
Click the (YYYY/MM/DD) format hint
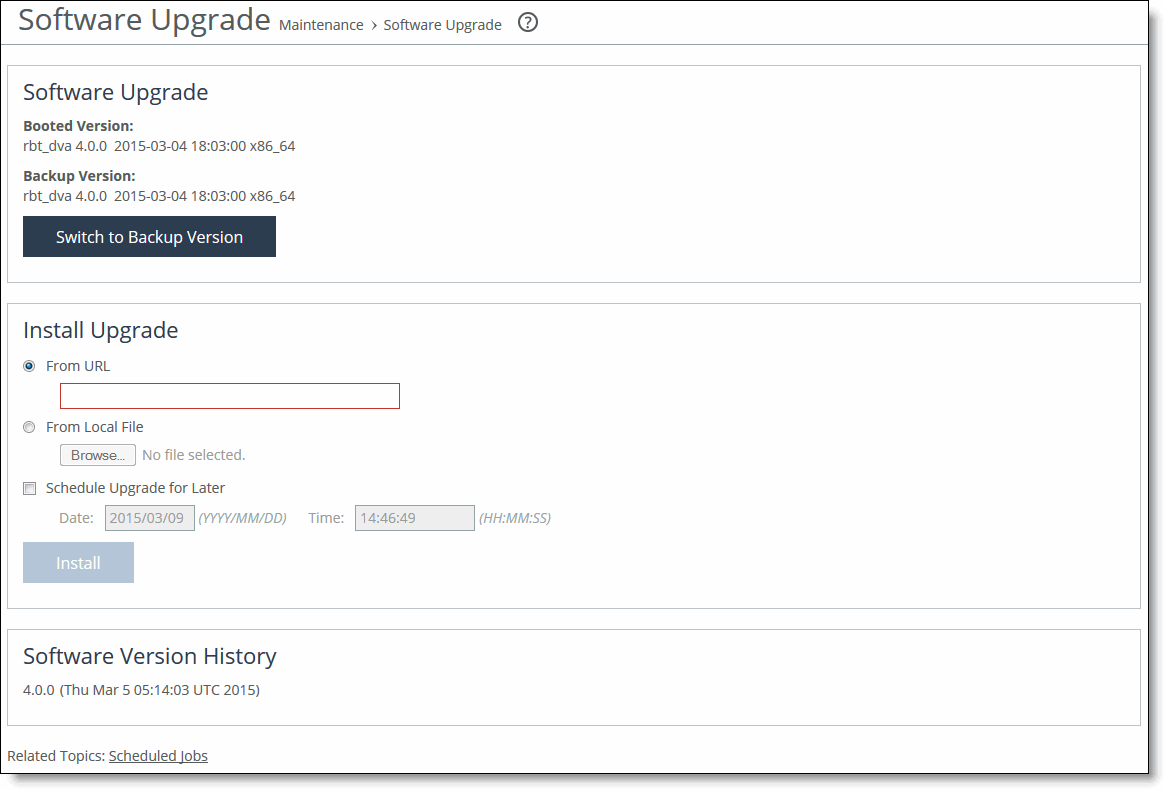click(242, 518)
